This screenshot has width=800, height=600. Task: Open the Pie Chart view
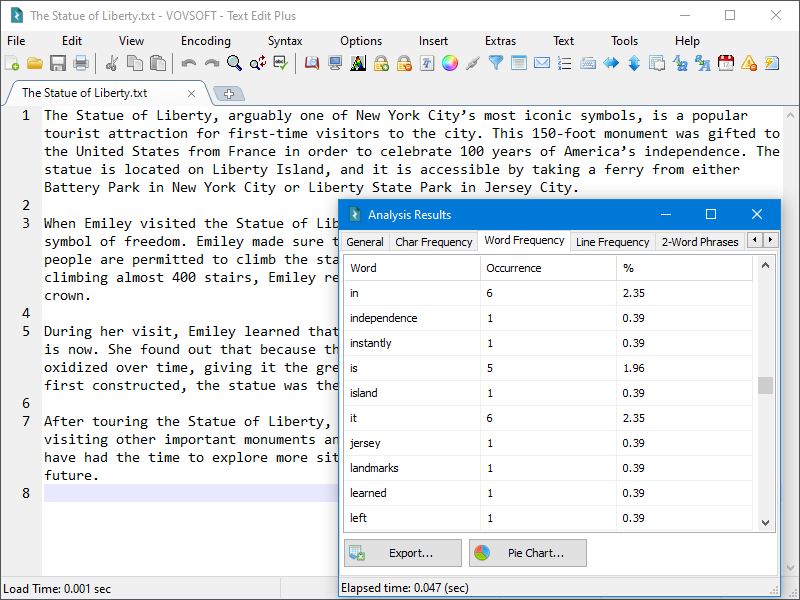tap(525, 552)
